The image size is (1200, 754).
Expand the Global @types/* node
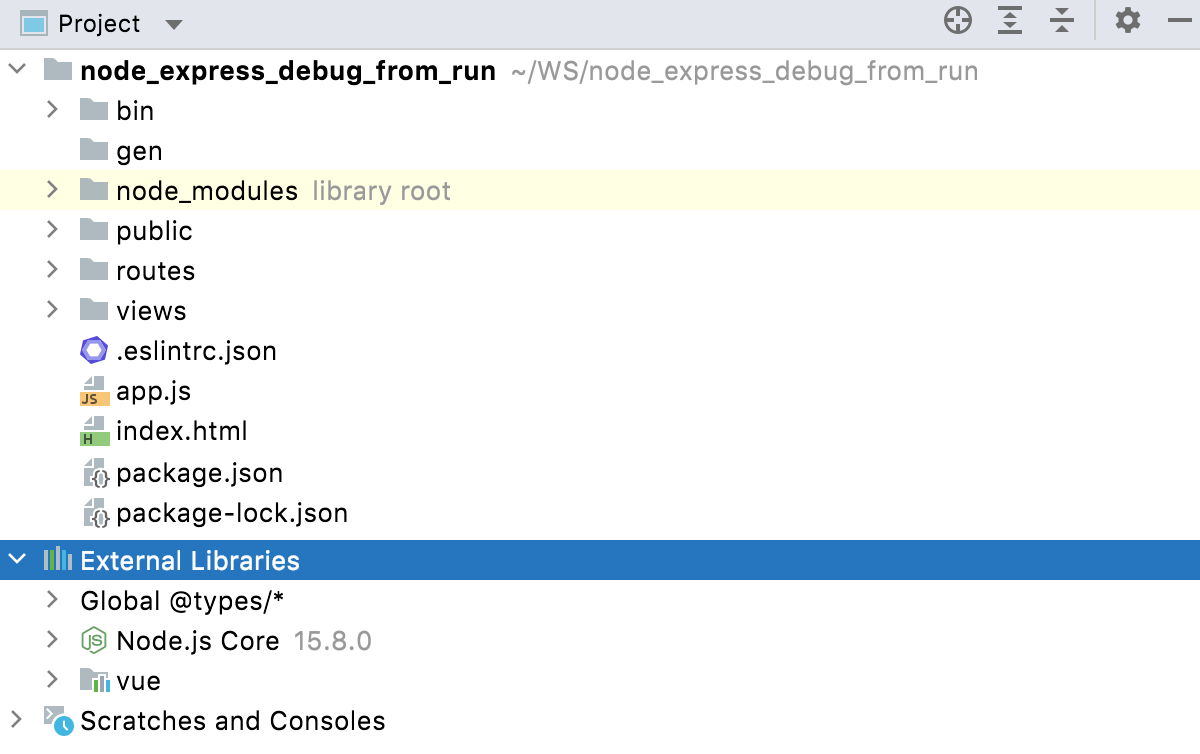tap(51, 600)
